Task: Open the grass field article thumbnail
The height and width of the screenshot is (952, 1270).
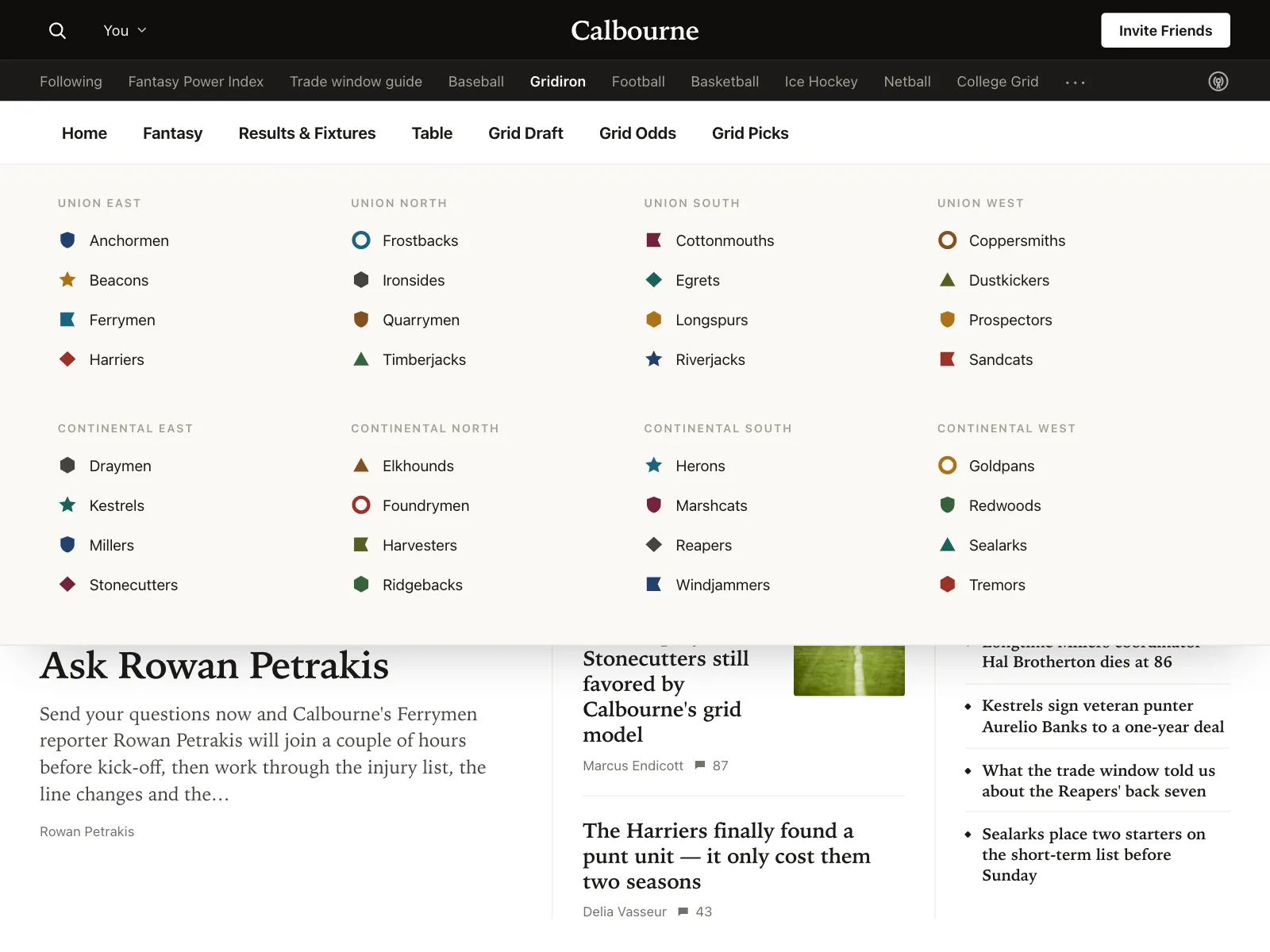Action: (849, 670)
